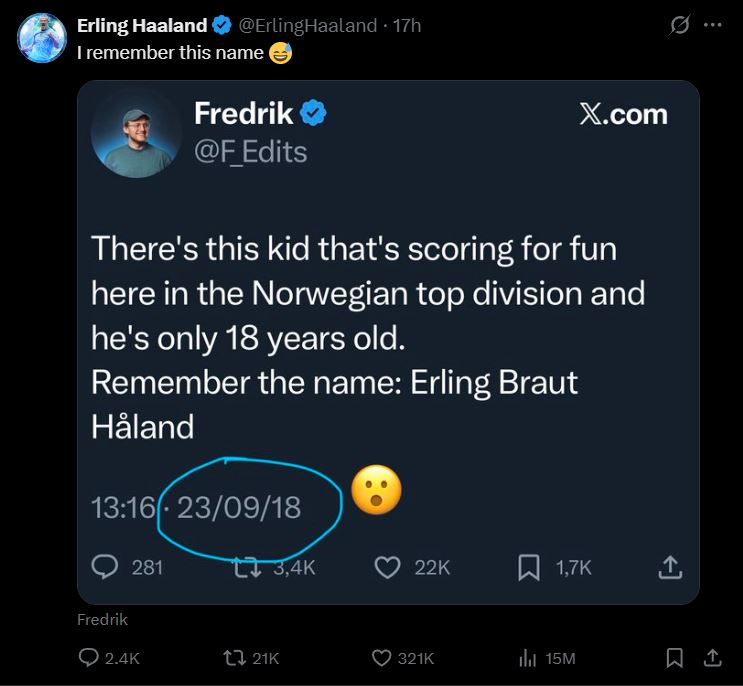
Task: Like Erling Haaland's post with 321K likes
Action: (382, 658)
